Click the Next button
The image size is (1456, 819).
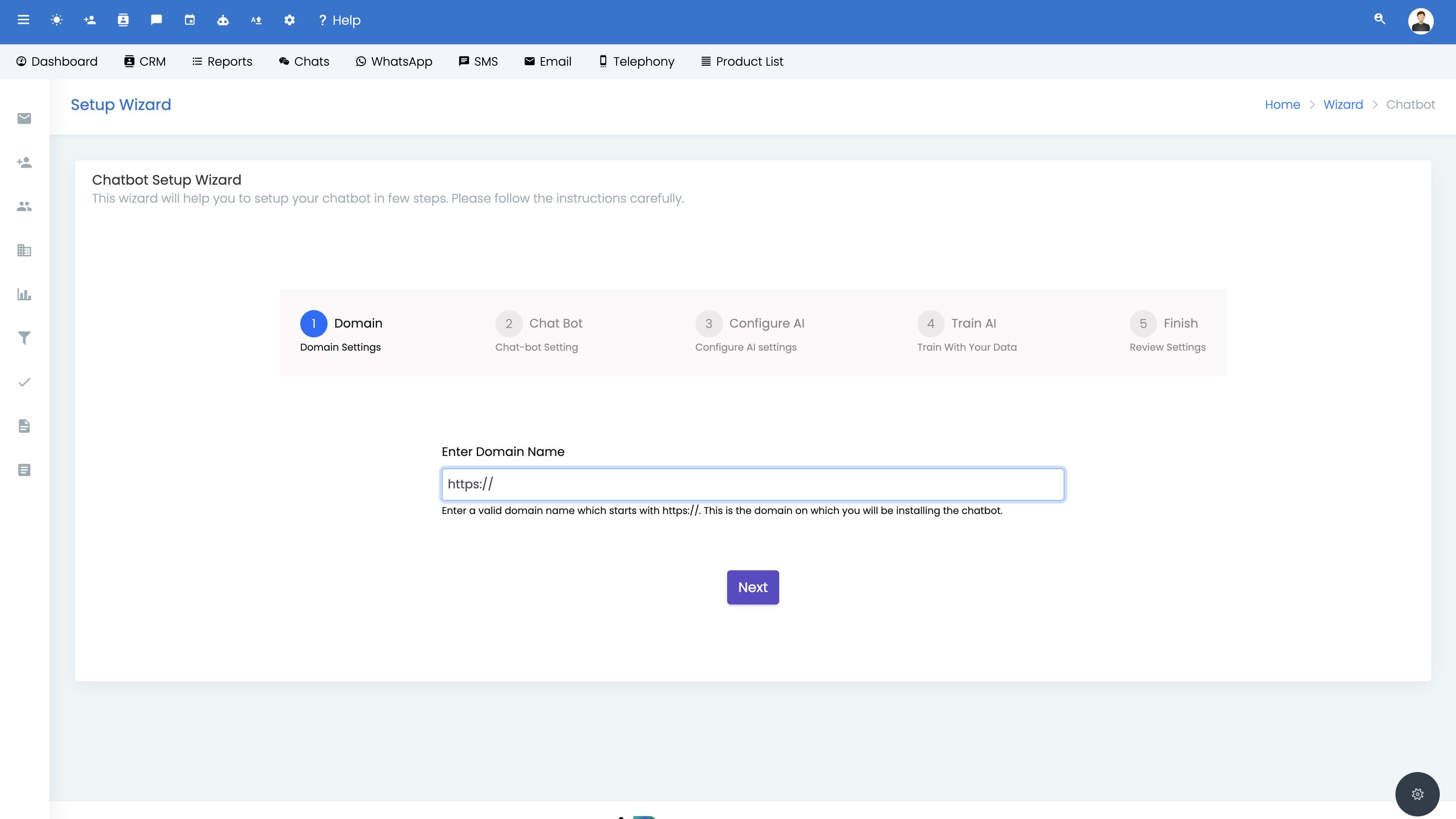point(752,587)
